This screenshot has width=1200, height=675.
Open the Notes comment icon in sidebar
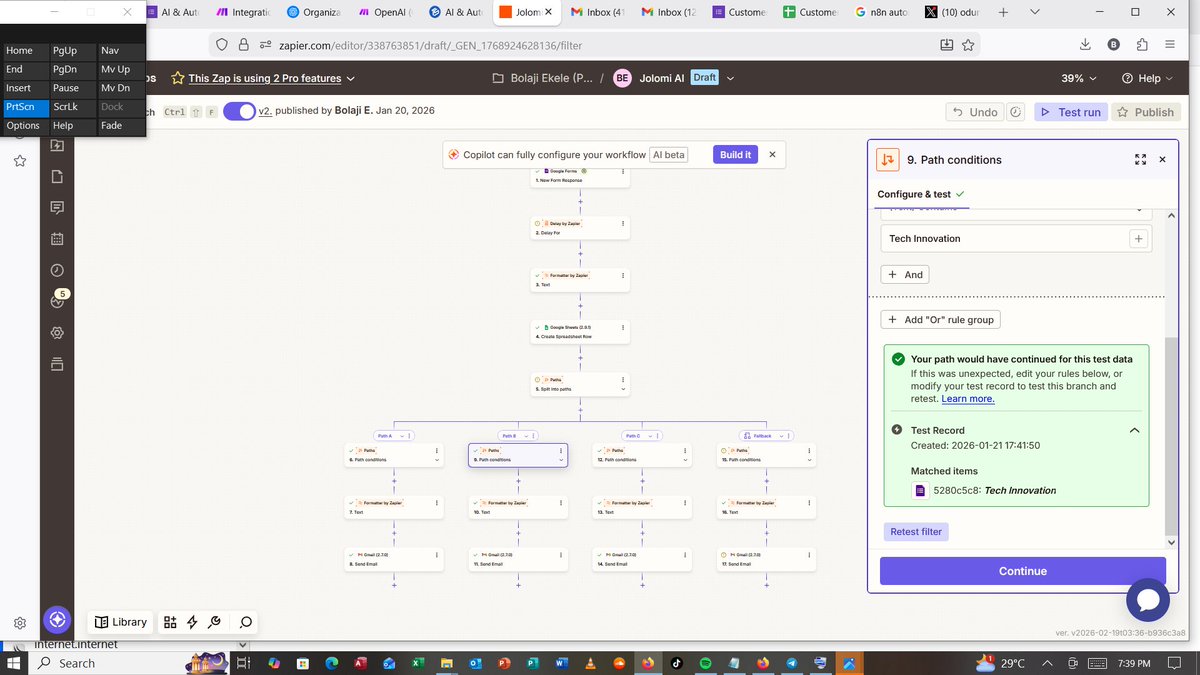57,208
